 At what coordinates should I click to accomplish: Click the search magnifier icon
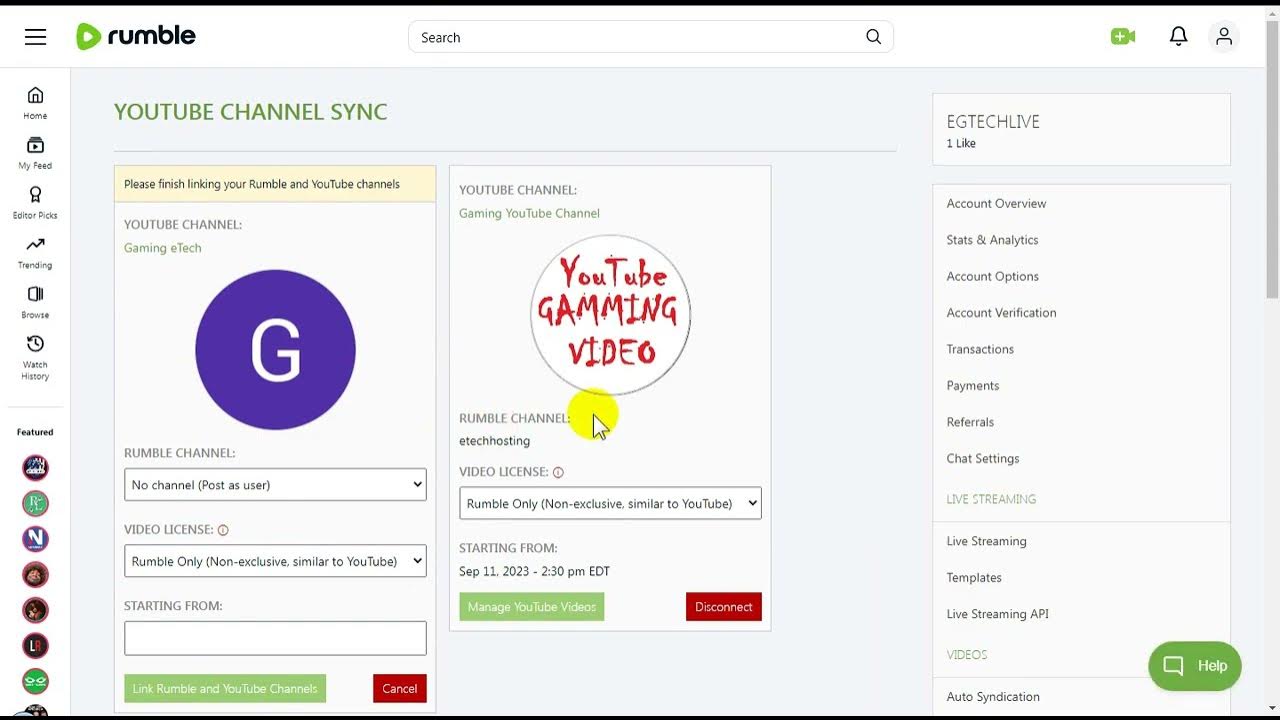point(873,37)
